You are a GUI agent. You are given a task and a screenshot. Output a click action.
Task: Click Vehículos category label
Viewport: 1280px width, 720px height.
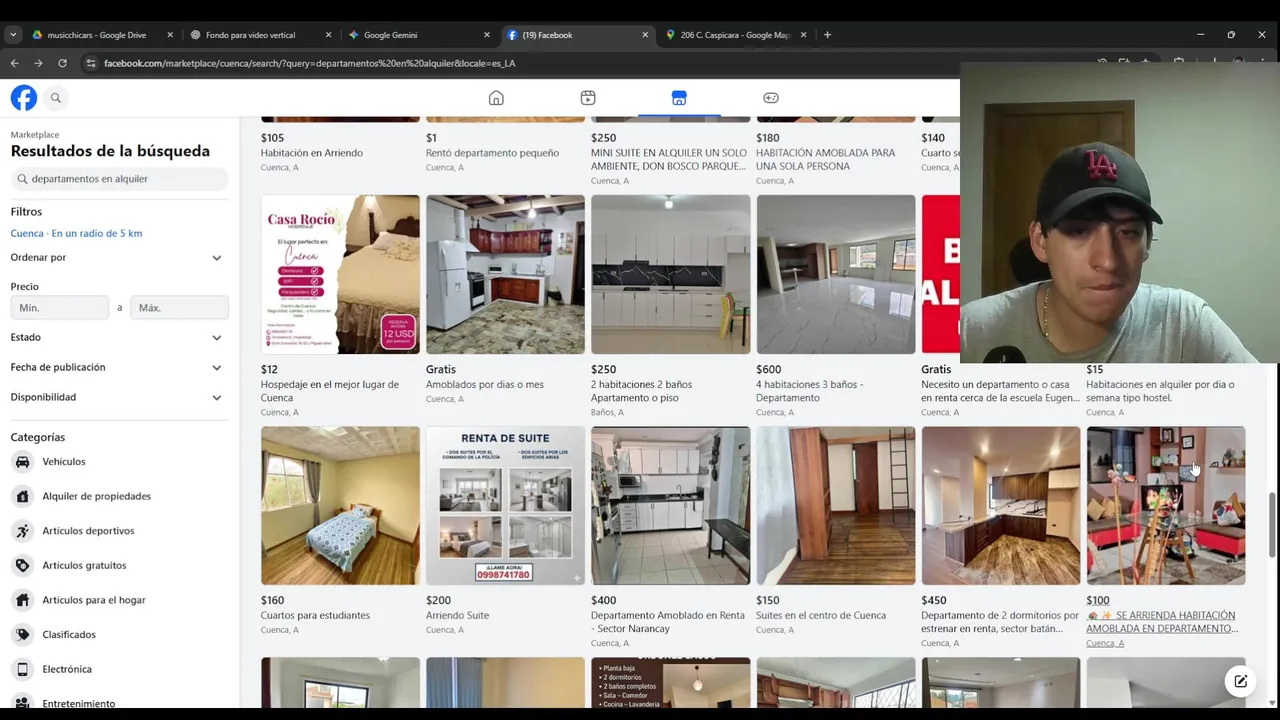[x=64, y=462]
